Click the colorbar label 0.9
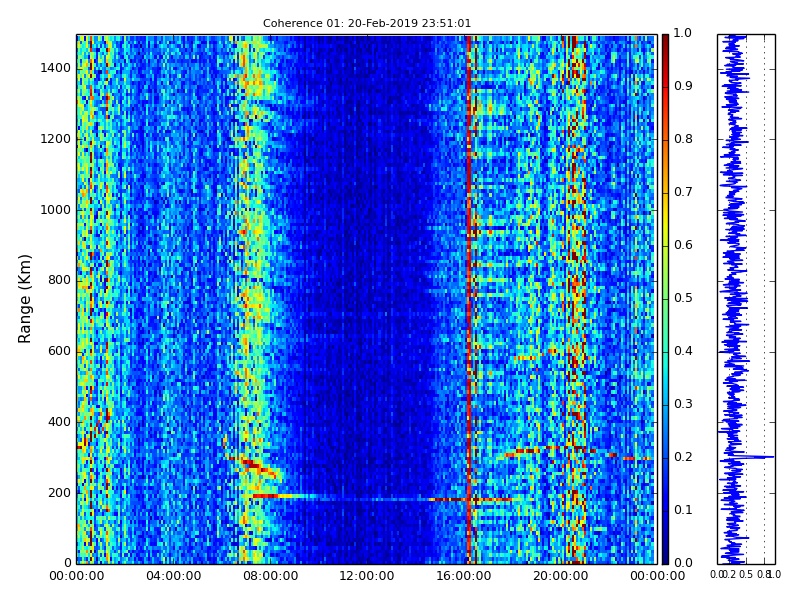This screenshot has height=600, width=800. tap(683, 86)
